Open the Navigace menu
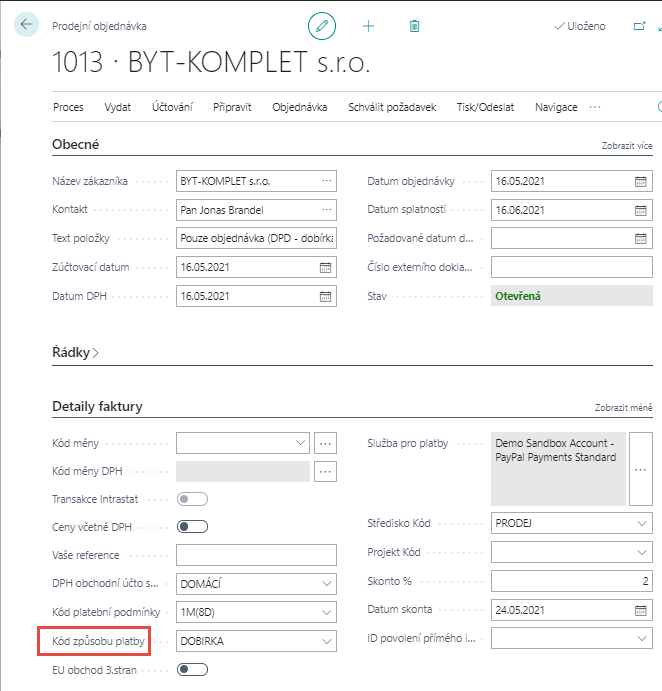This screenshot has height=691, width=662. [x=556, y=107]
